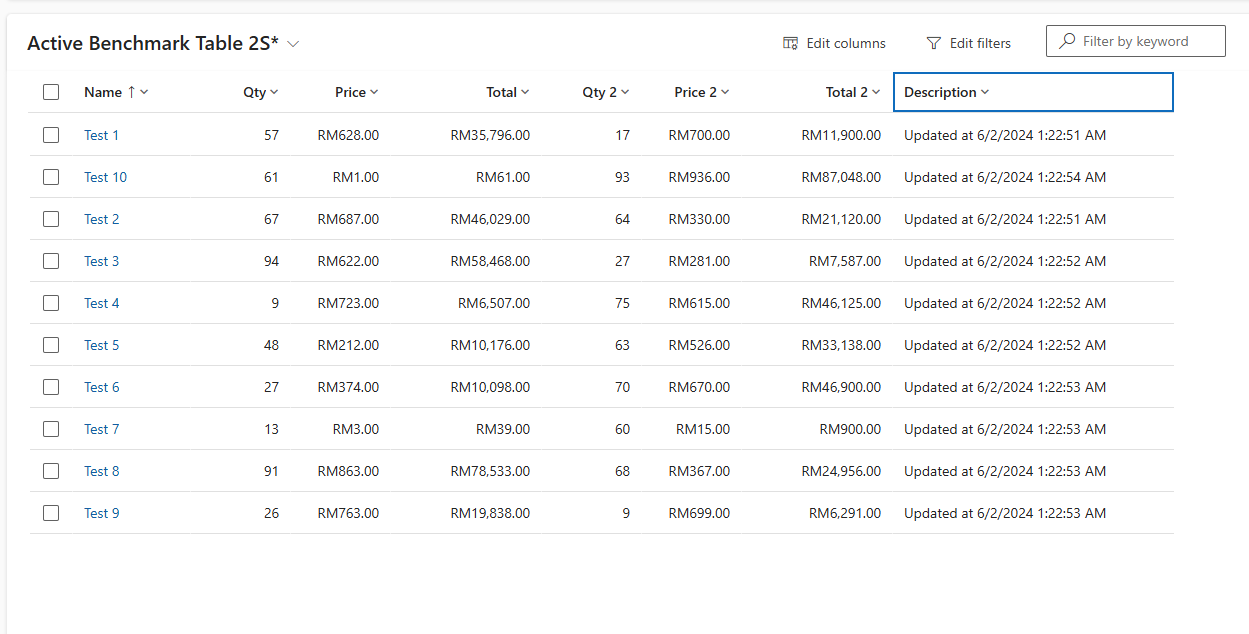The image size is (1249, 634).
Task: Select the RM15.00 Price 2 cell
Action: point(703,429)
